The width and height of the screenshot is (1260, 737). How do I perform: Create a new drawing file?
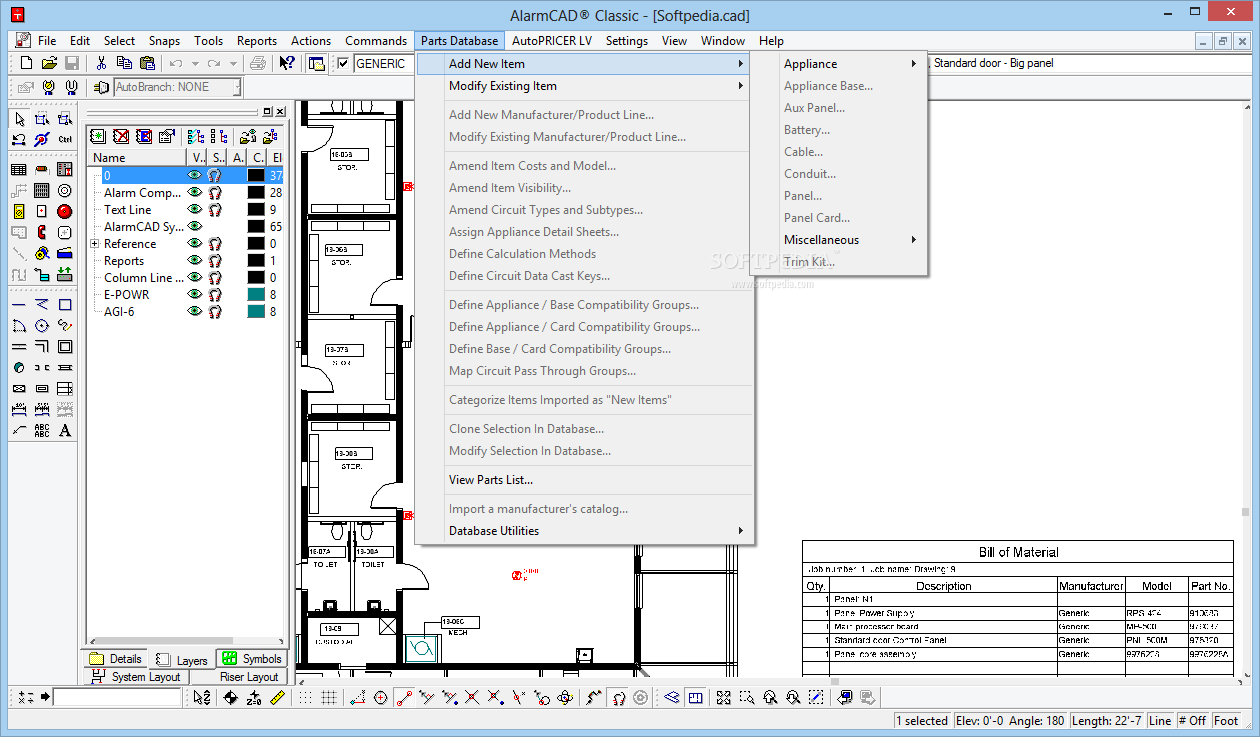26,63
